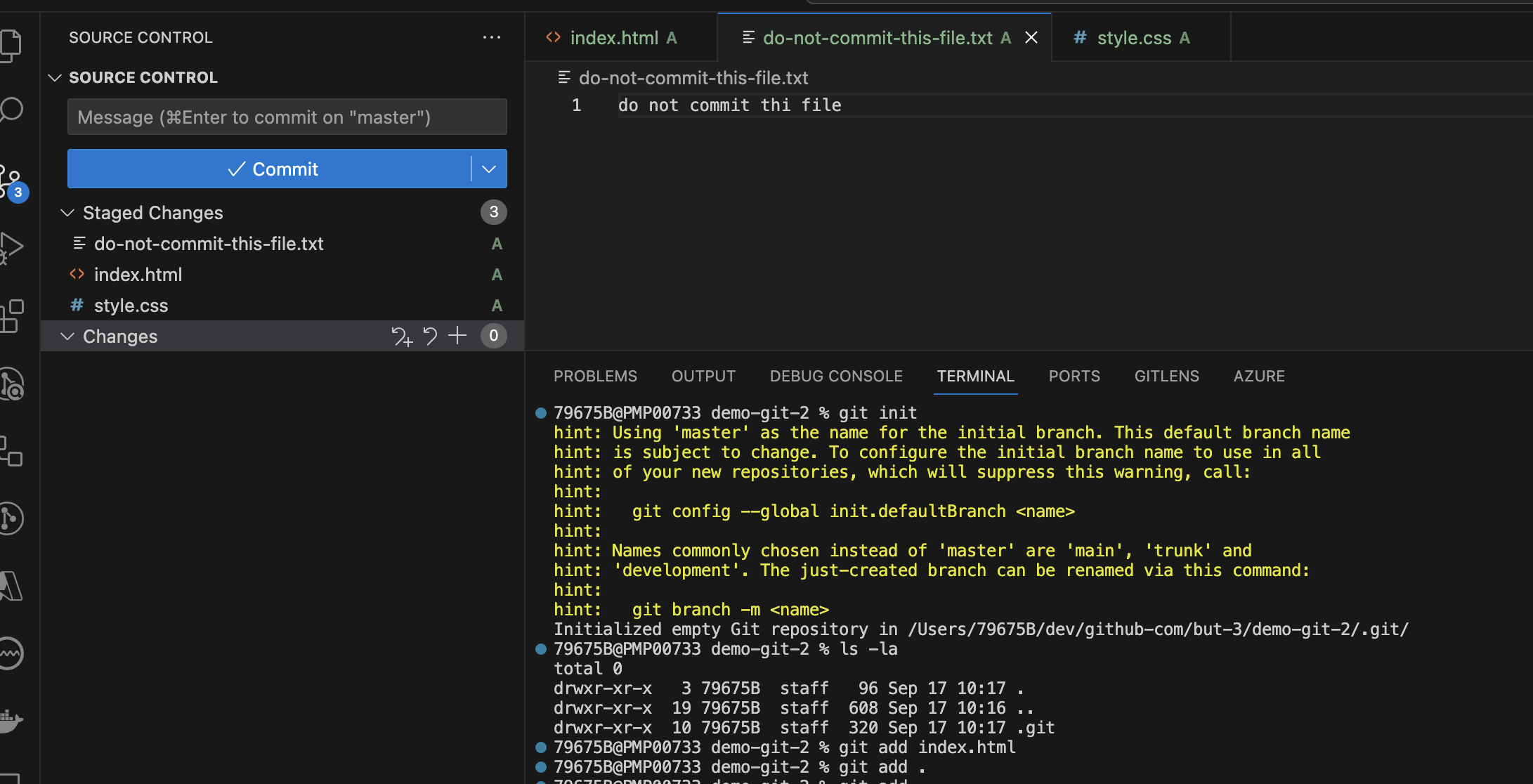Click HTML icon beside staged index.html
The height and width of the screenshot is (784, 1533).
click(77, 274)
